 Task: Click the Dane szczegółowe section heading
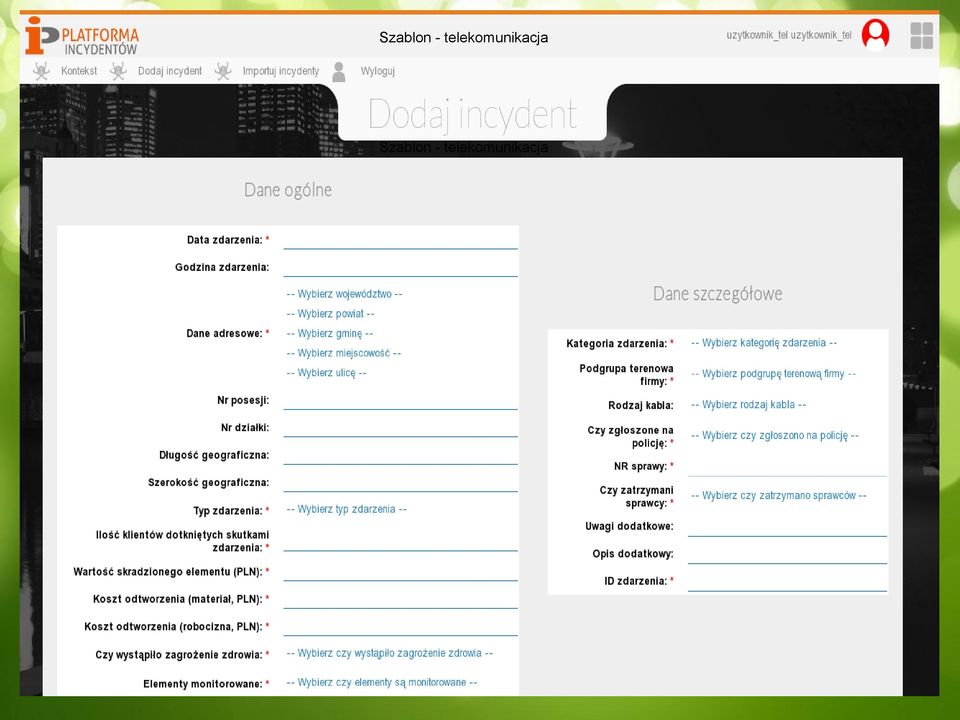click(x=718, y=294)
